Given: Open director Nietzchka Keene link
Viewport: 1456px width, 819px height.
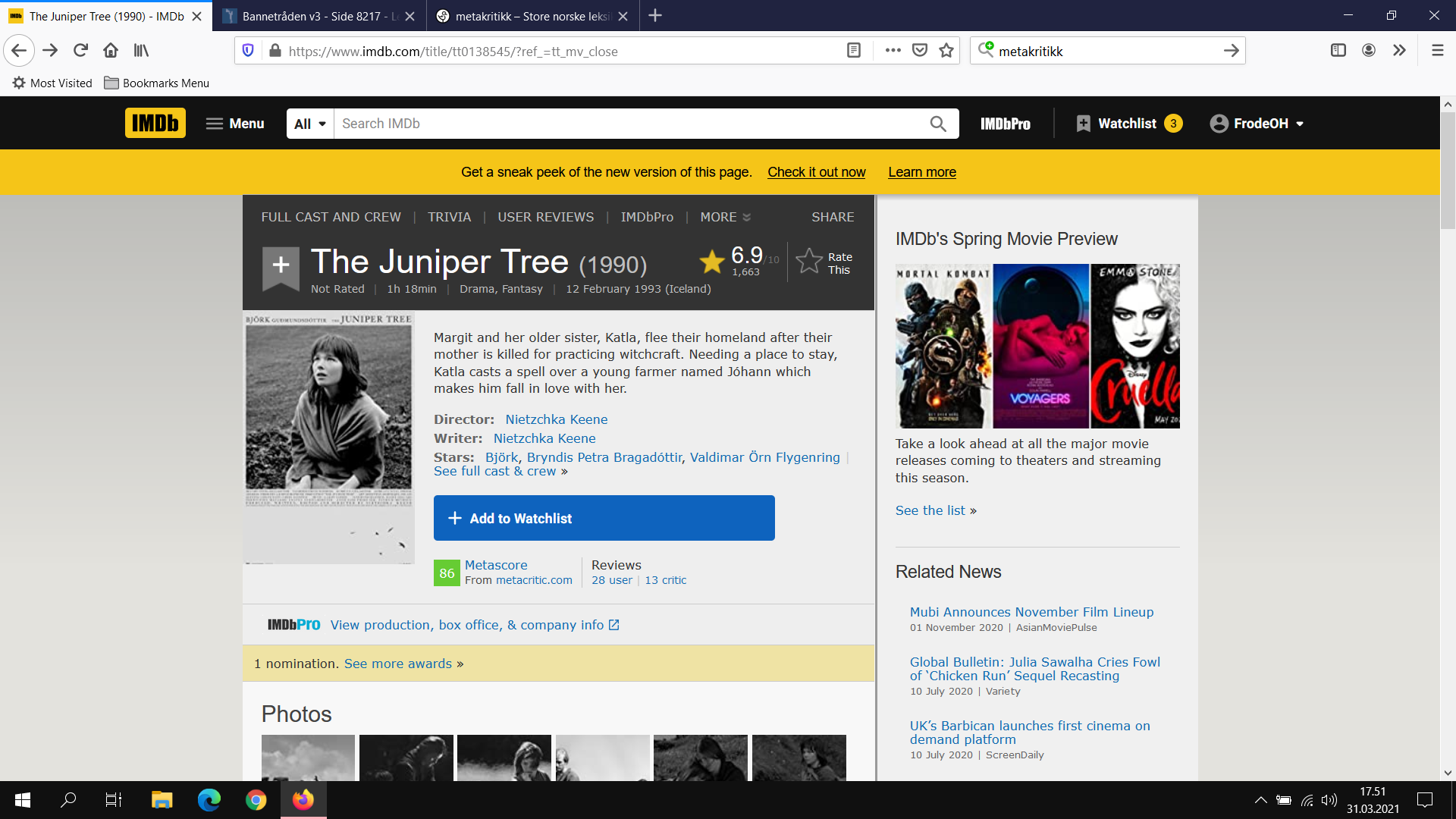Looking at the screenshot, I should click(x=556, y=419).
